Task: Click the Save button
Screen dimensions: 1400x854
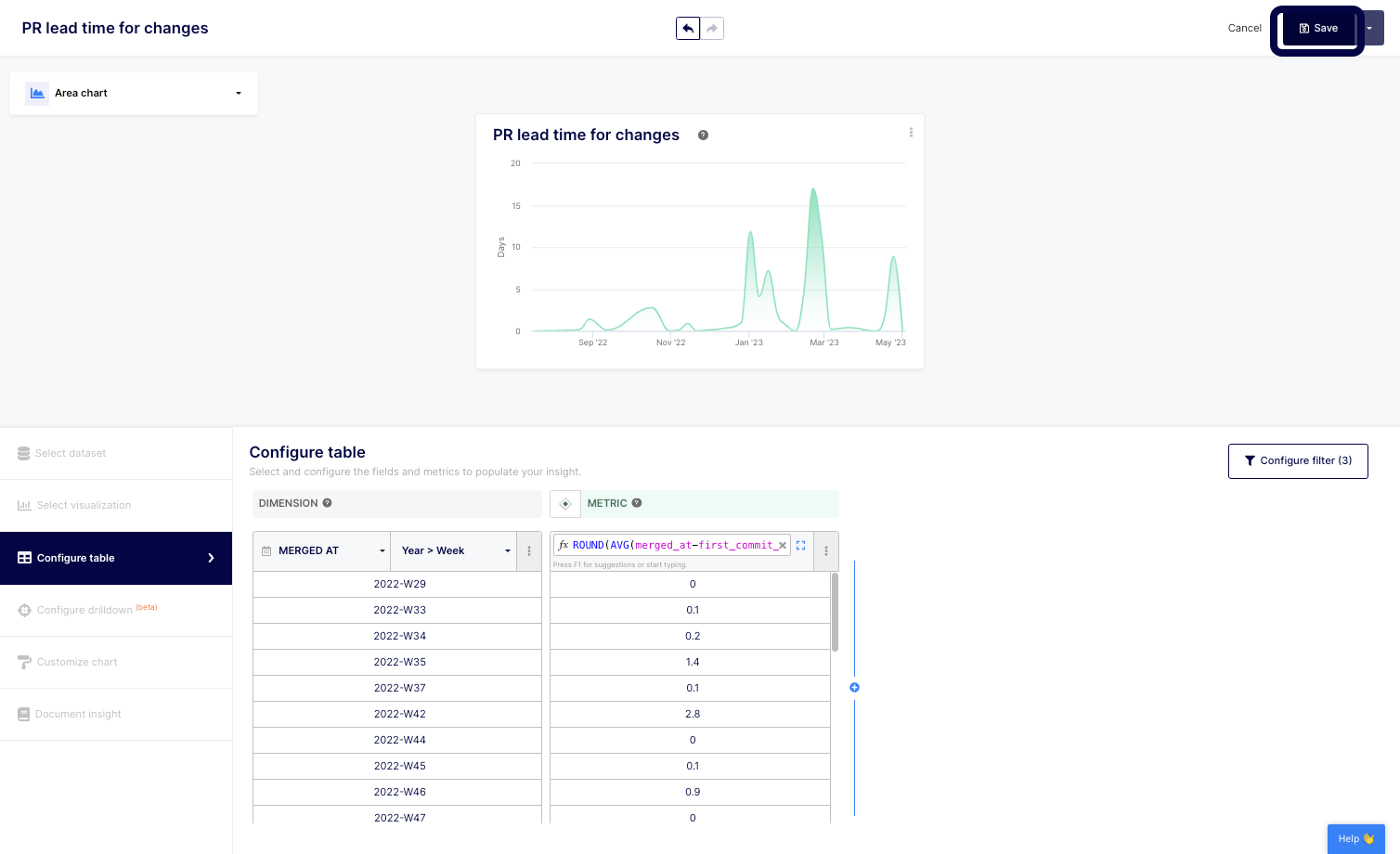Action: pos(1318,29)
